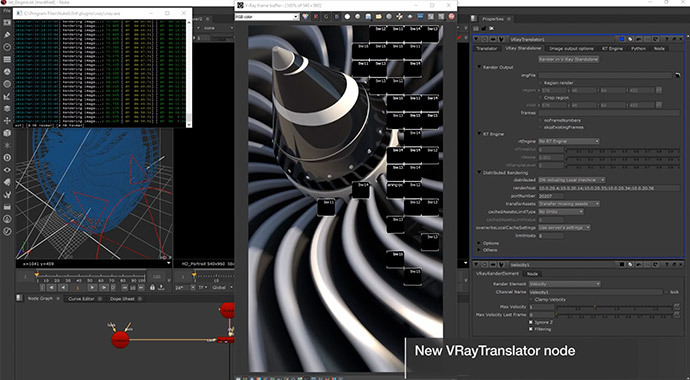Open the Keyer node toolbar icon
The height and width of the screenshot is (380, 690).
pos(7,96)
